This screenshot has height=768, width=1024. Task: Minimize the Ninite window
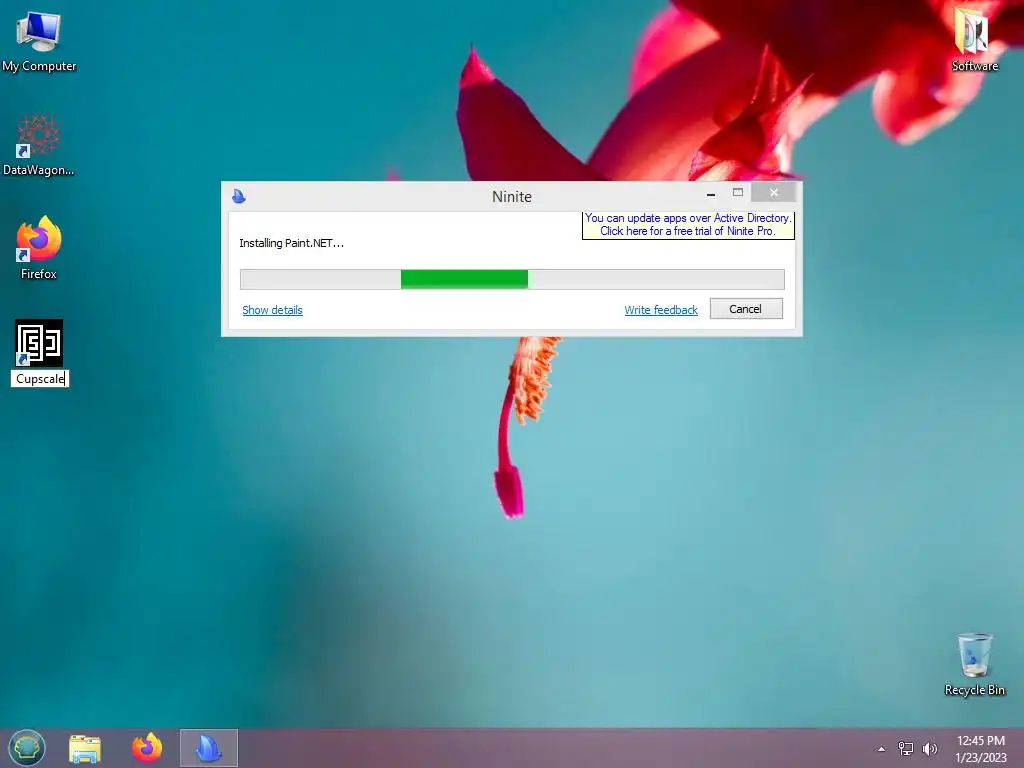[x=711, y=193]
